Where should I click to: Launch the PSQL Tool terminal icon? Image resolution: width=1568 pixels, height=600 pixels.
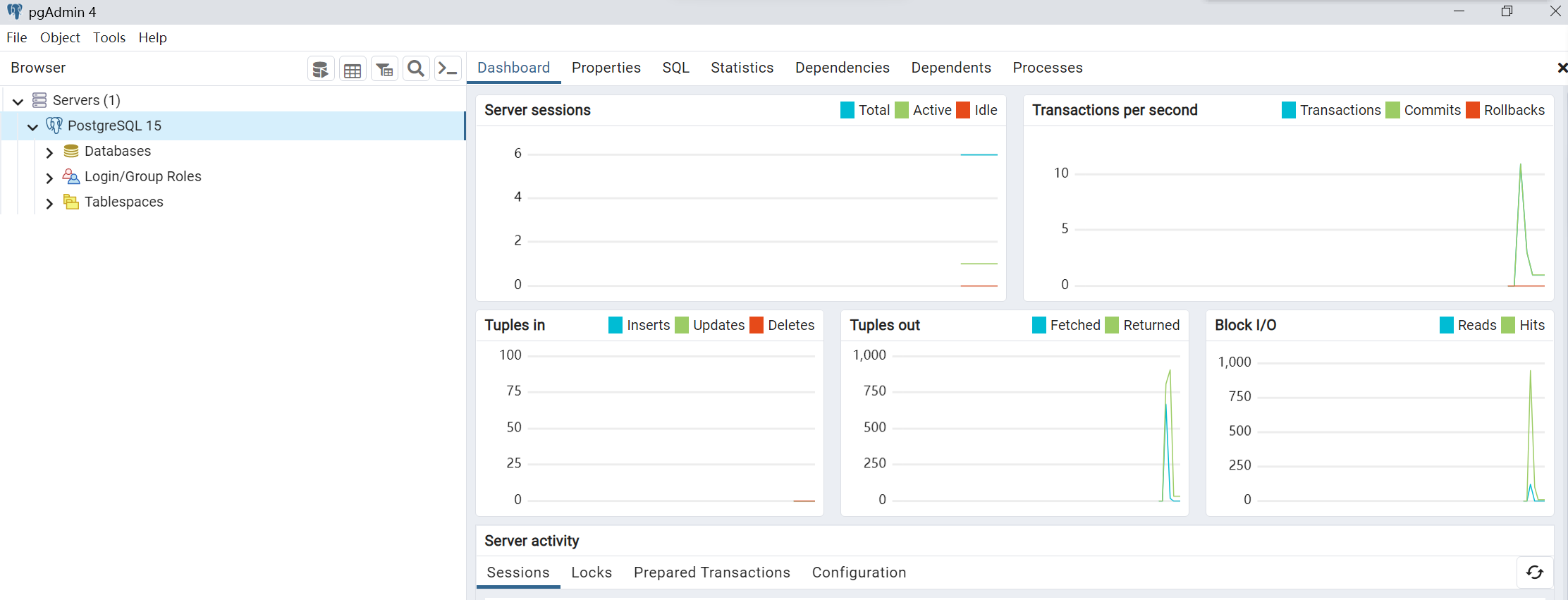click(x=448, y=68)
